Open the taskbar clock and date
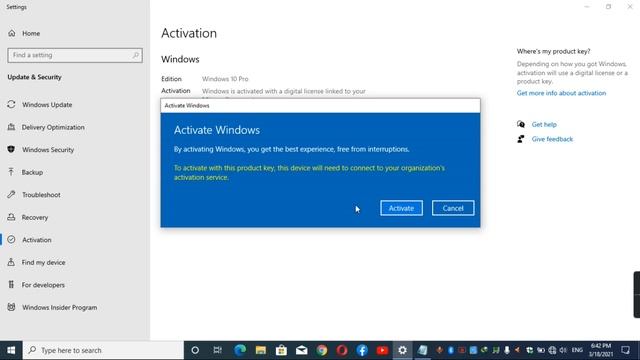The width and height of the screenshot is (640, 360). pyautogui.click(x=601, y=350)
